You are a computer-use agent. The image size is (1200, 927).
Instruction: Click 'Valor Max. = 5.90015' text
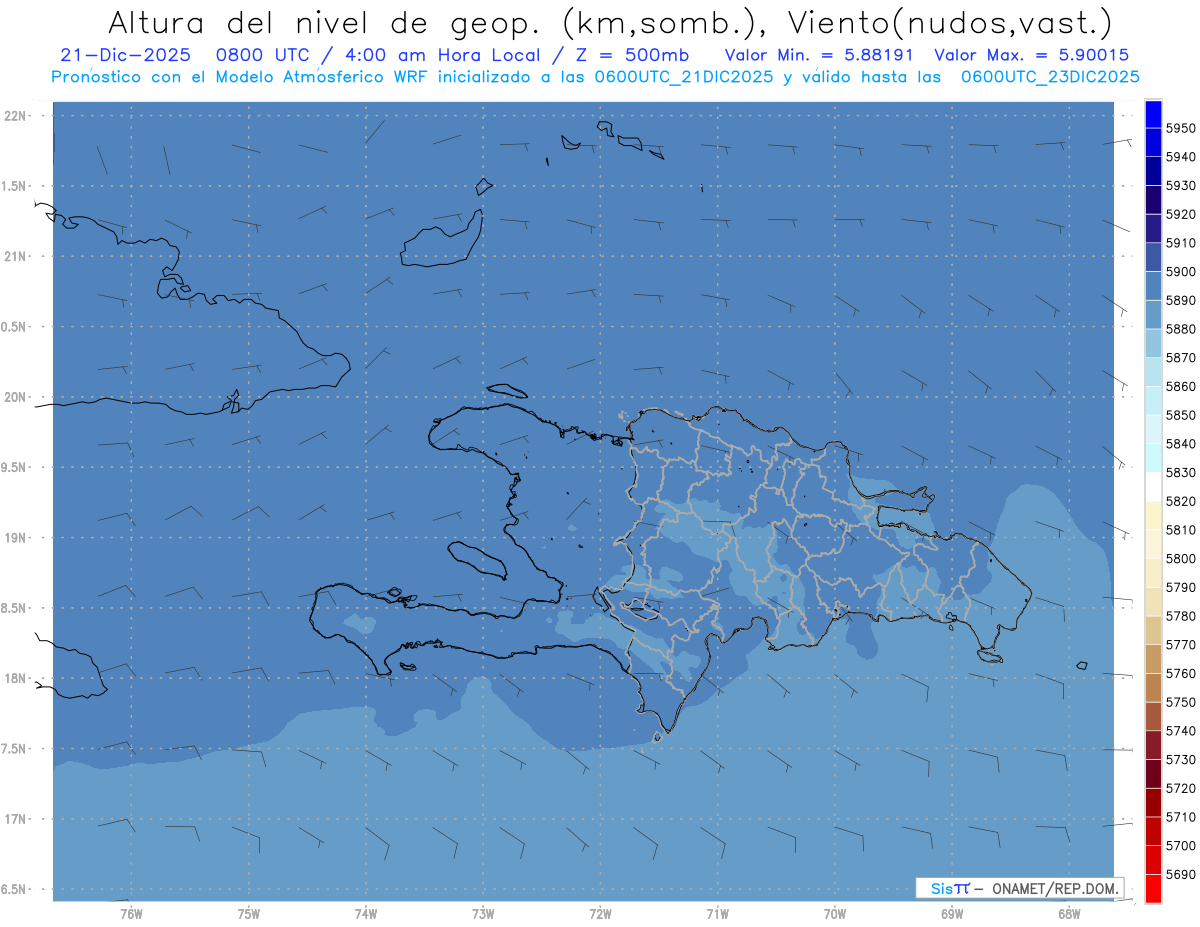[1031, 55]
